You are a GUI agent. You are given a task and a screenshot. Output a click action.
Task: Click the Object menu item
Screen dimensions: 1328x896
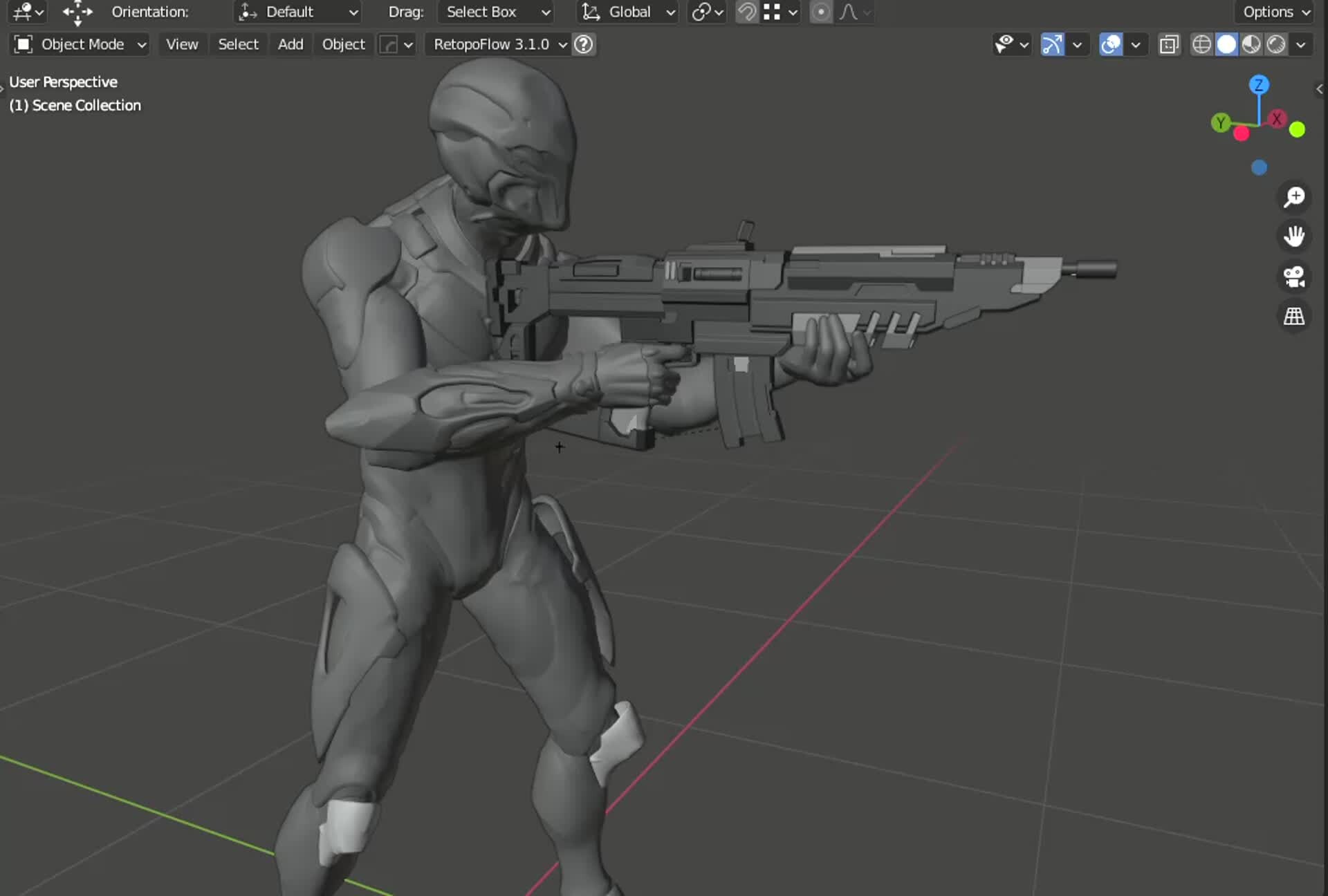[x=343, y=44]
